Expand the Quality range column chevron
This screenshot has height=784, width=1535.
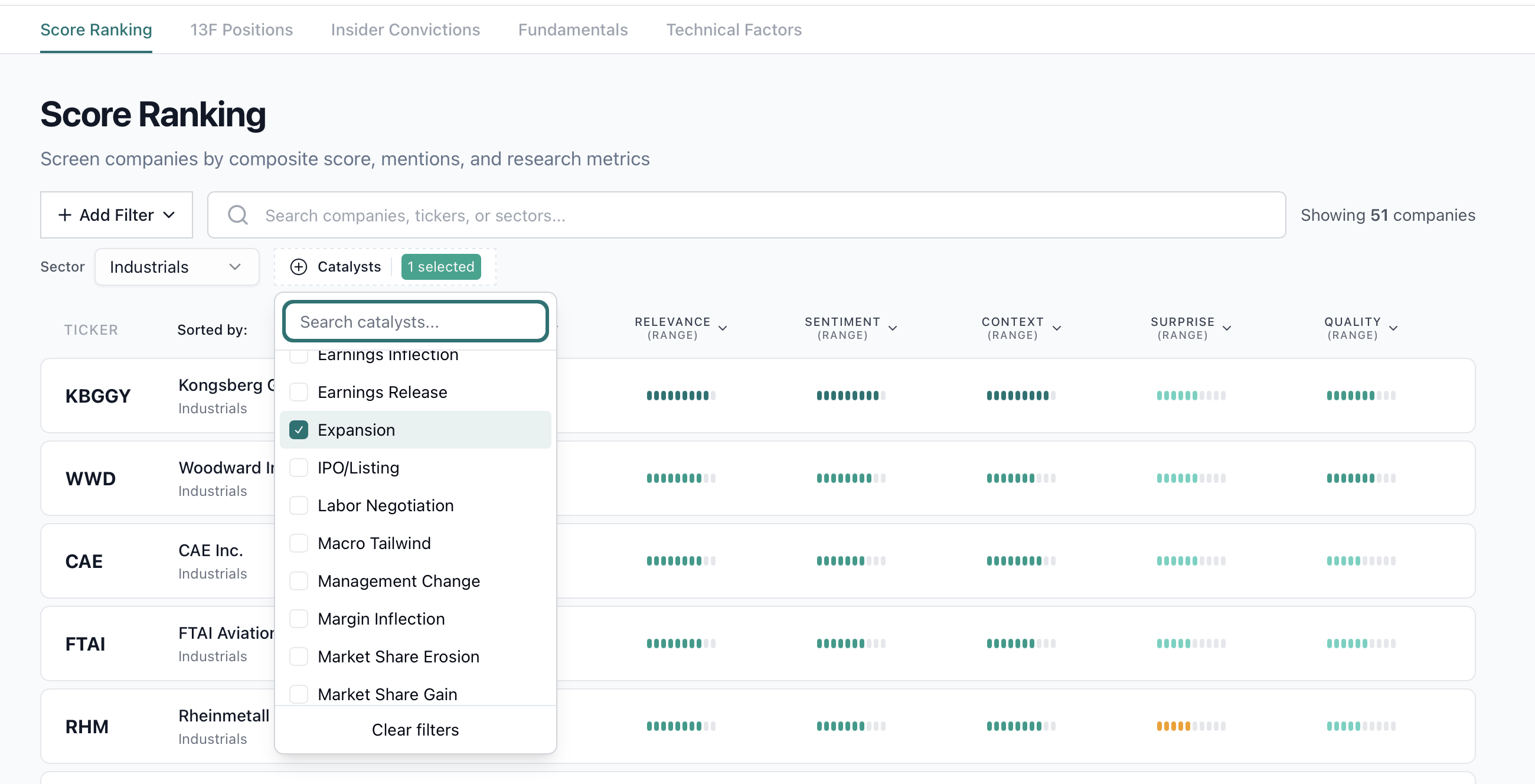pos(1393,328)
